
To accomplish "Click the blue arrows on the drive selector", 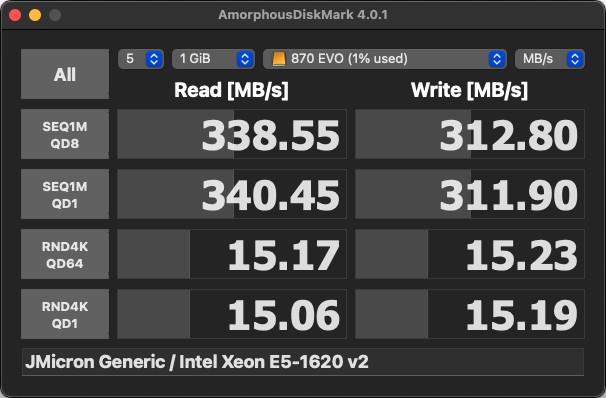I will pos(497,59).
